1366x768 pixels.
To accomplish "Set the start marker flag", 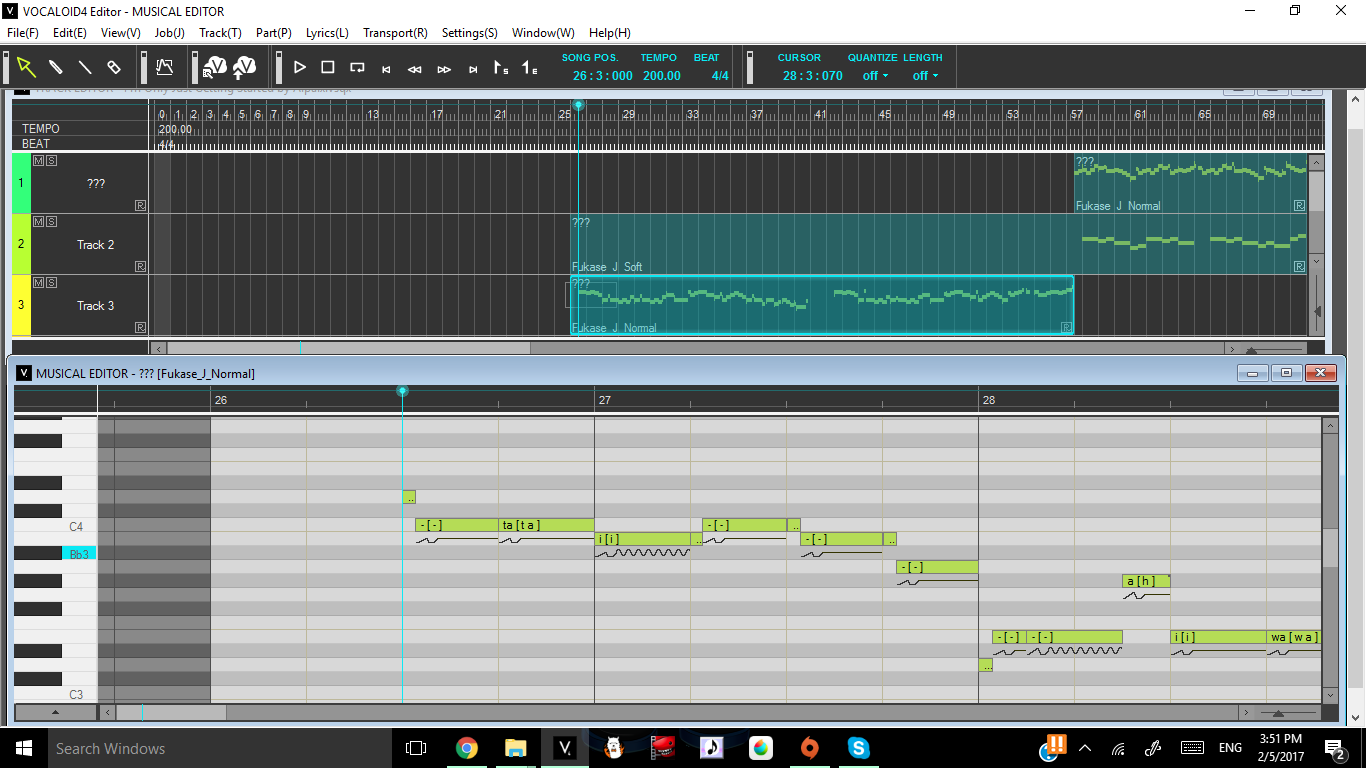I will (x=501, y=68).
